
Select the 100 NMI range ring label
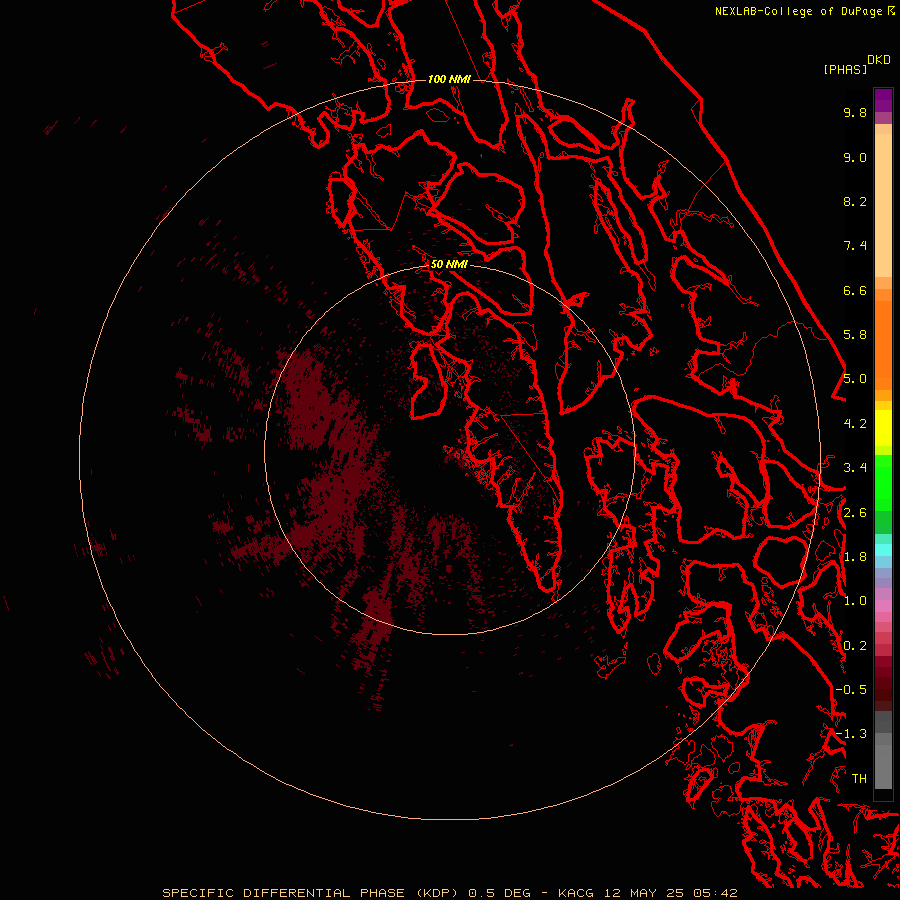click(449, 79)
